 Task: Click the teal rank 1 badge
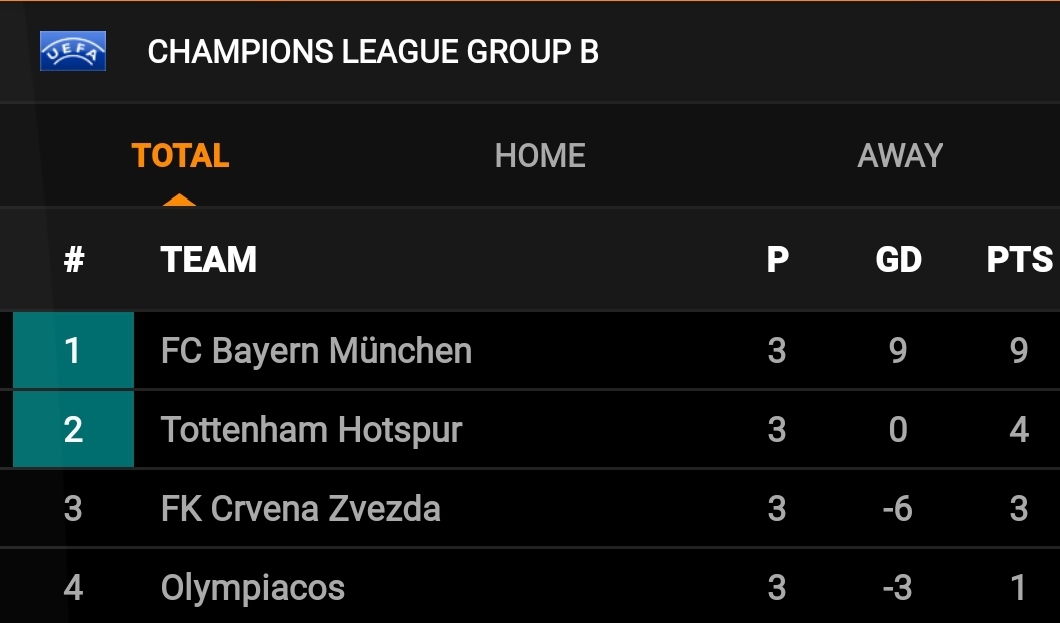pos(73,350)
